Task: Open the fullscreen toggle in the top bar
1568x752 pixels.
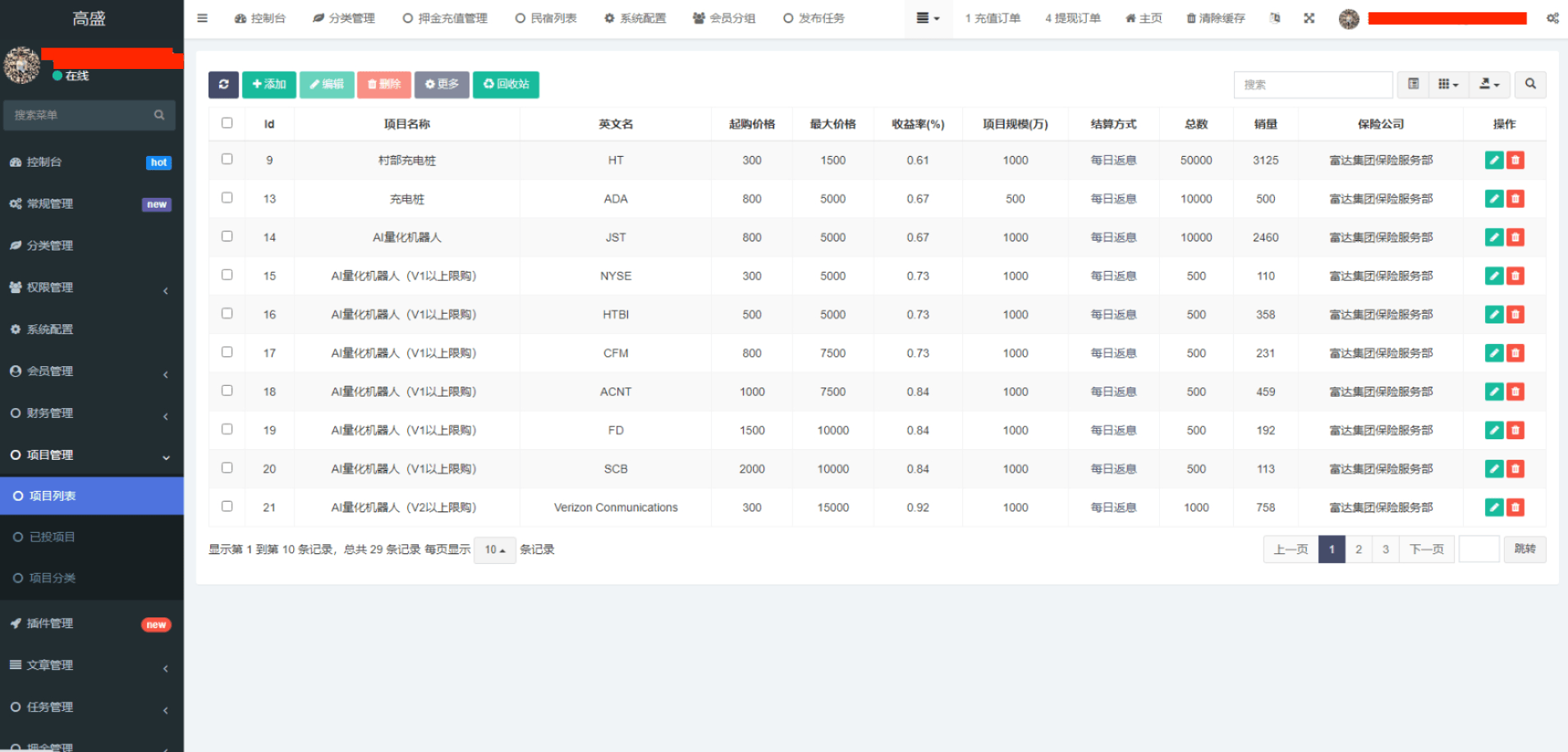Action: tap(1309, 18)
